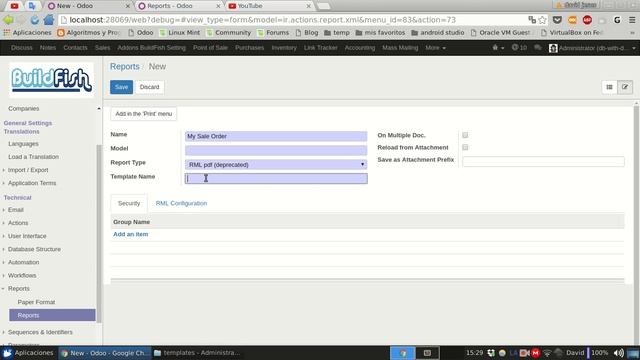Switch to the Reports - Odoo browser tab
This screenshot has width=640, height=360.
click(179, 6)
